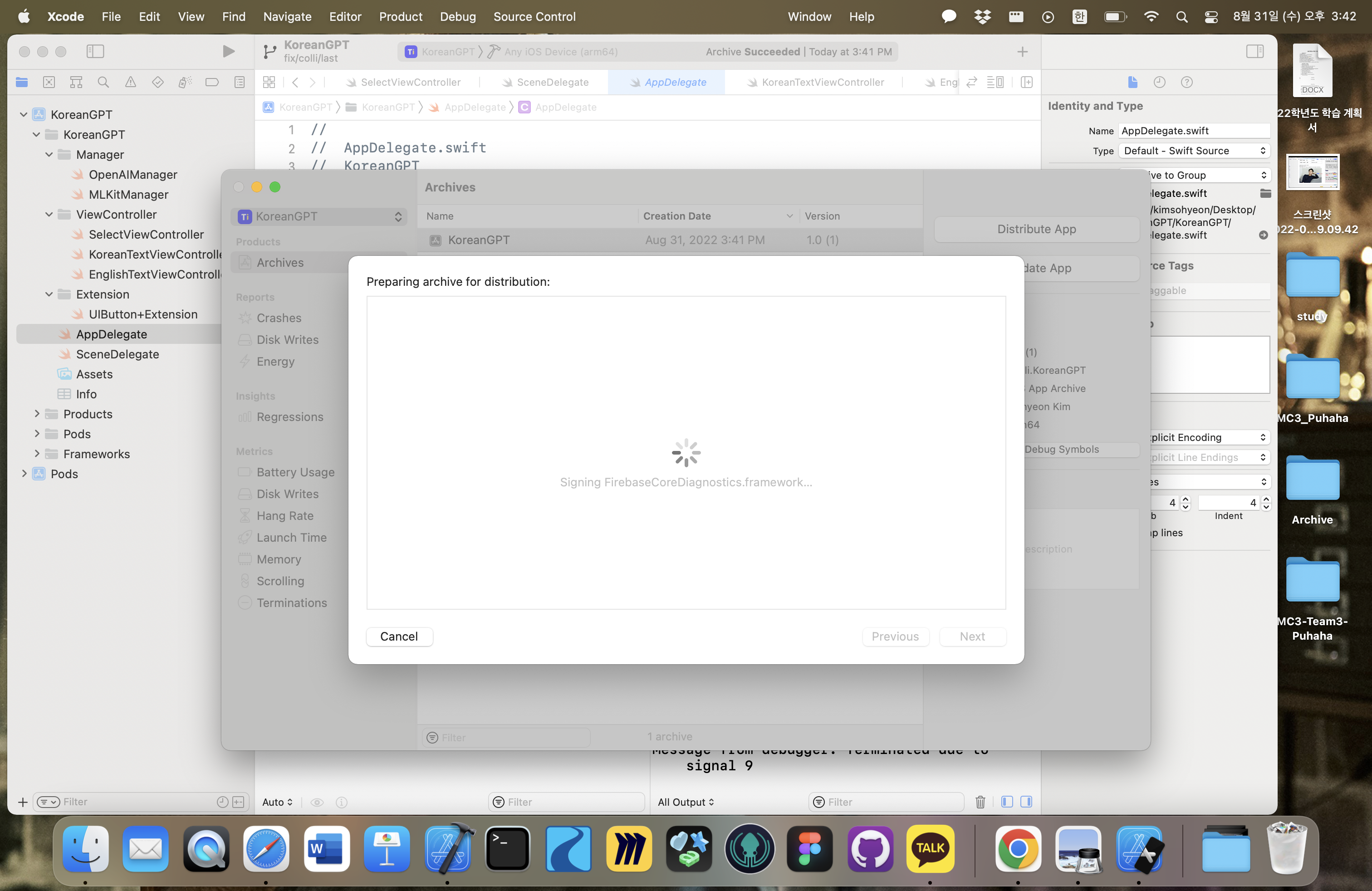This screenshot has height=891, width=1372.
Task: Open the Find navigator magnifier icon
Action: 103,82
